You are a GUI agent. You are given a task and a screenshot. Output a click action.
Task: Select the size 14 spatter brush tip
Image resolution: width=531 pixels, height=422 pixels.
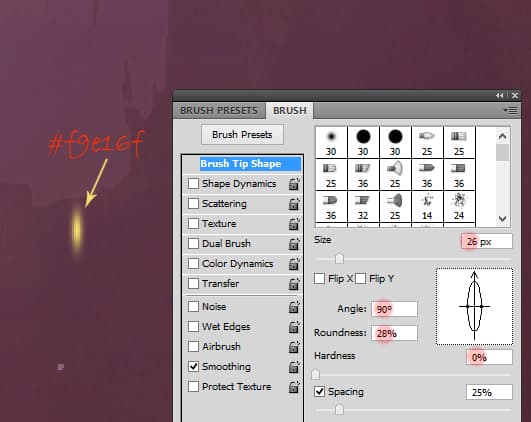click(427, 206)
